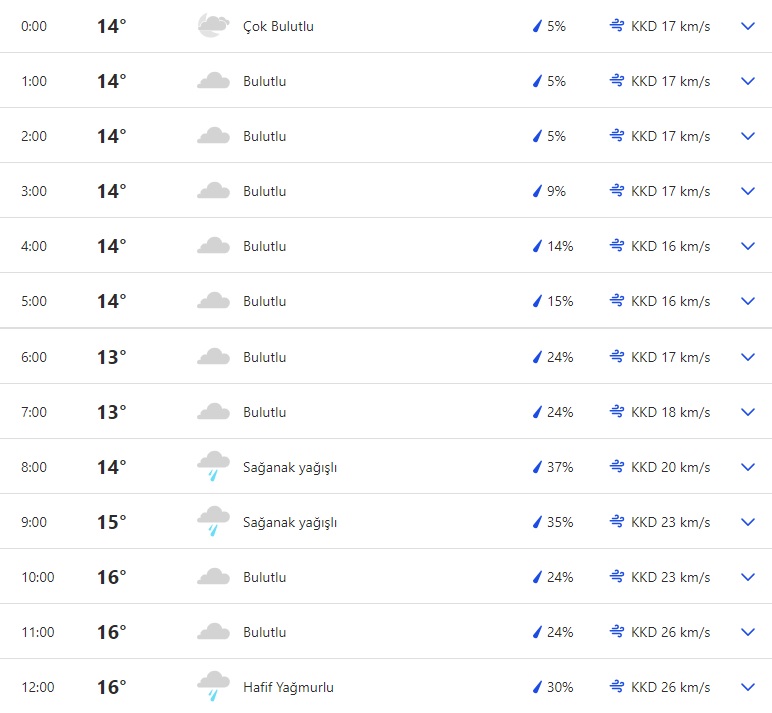Show details for the 2:00 forecast

click(x=747, y=136)
